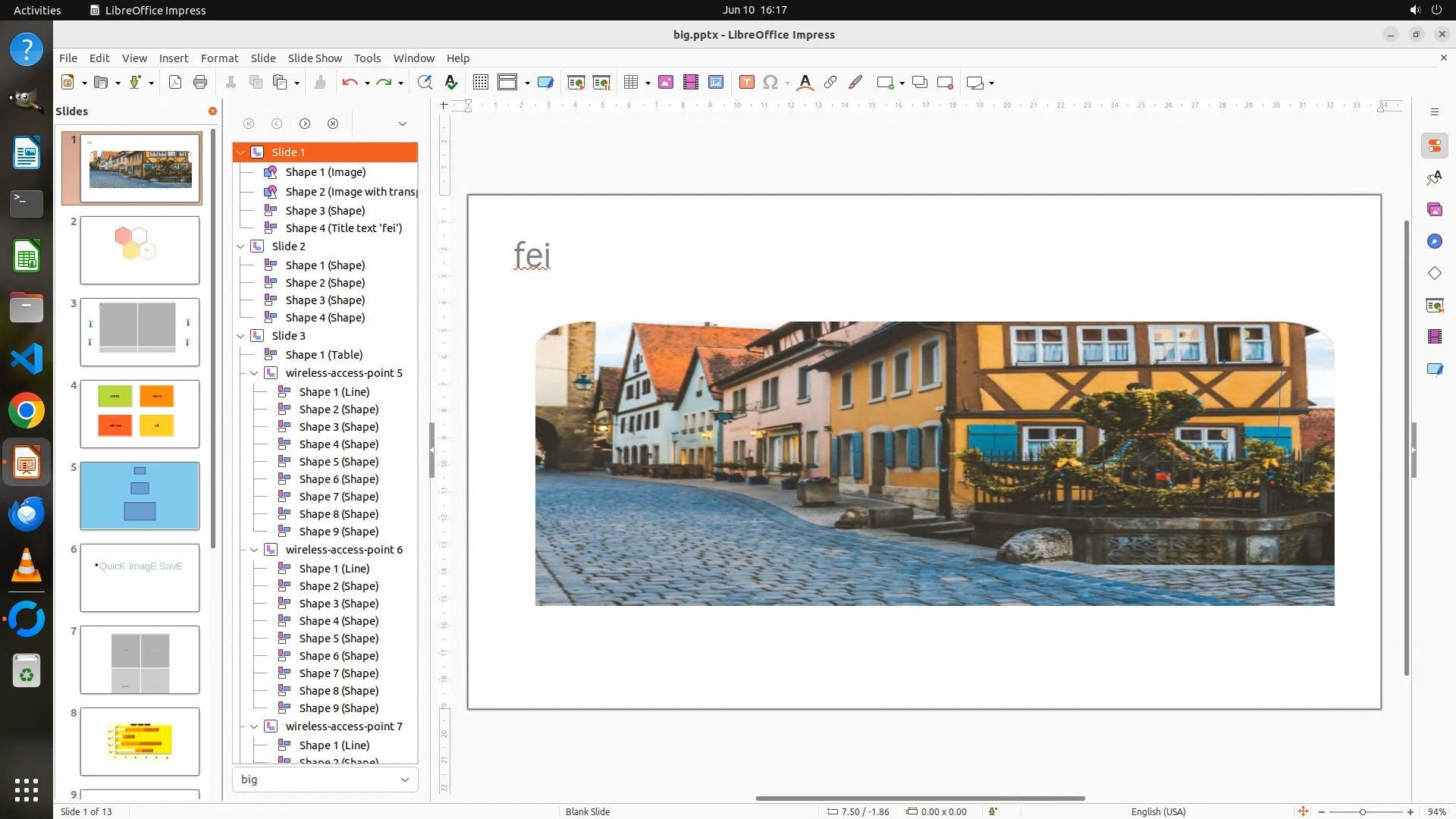Open the 'big' document dropdown
Image resolution: width=1456 pixels, height=819 pixels.
pos(404,780)
